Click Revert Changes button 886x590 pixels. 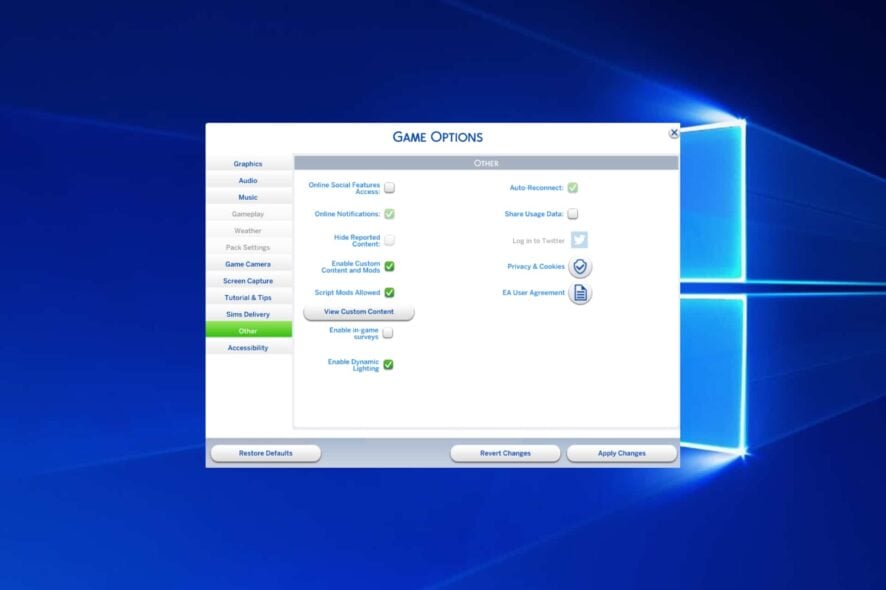(x=505, y=453)
